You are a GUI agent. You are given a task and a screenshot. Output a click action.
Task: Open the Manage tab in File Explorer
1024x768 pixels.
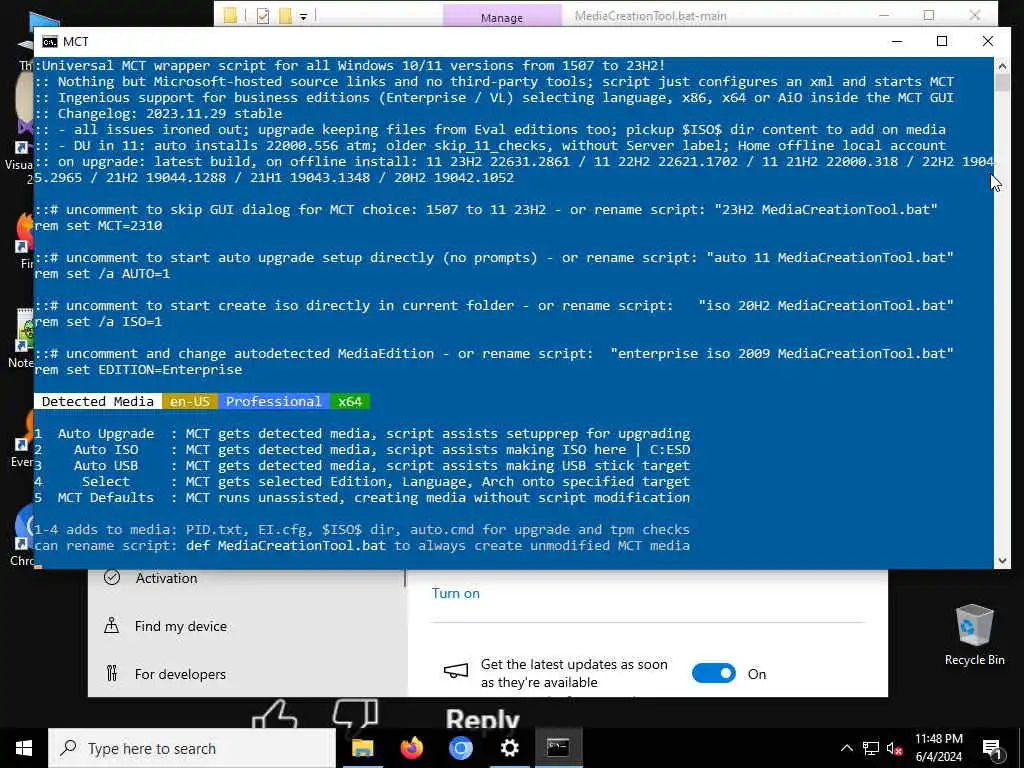tap(502, 18)
